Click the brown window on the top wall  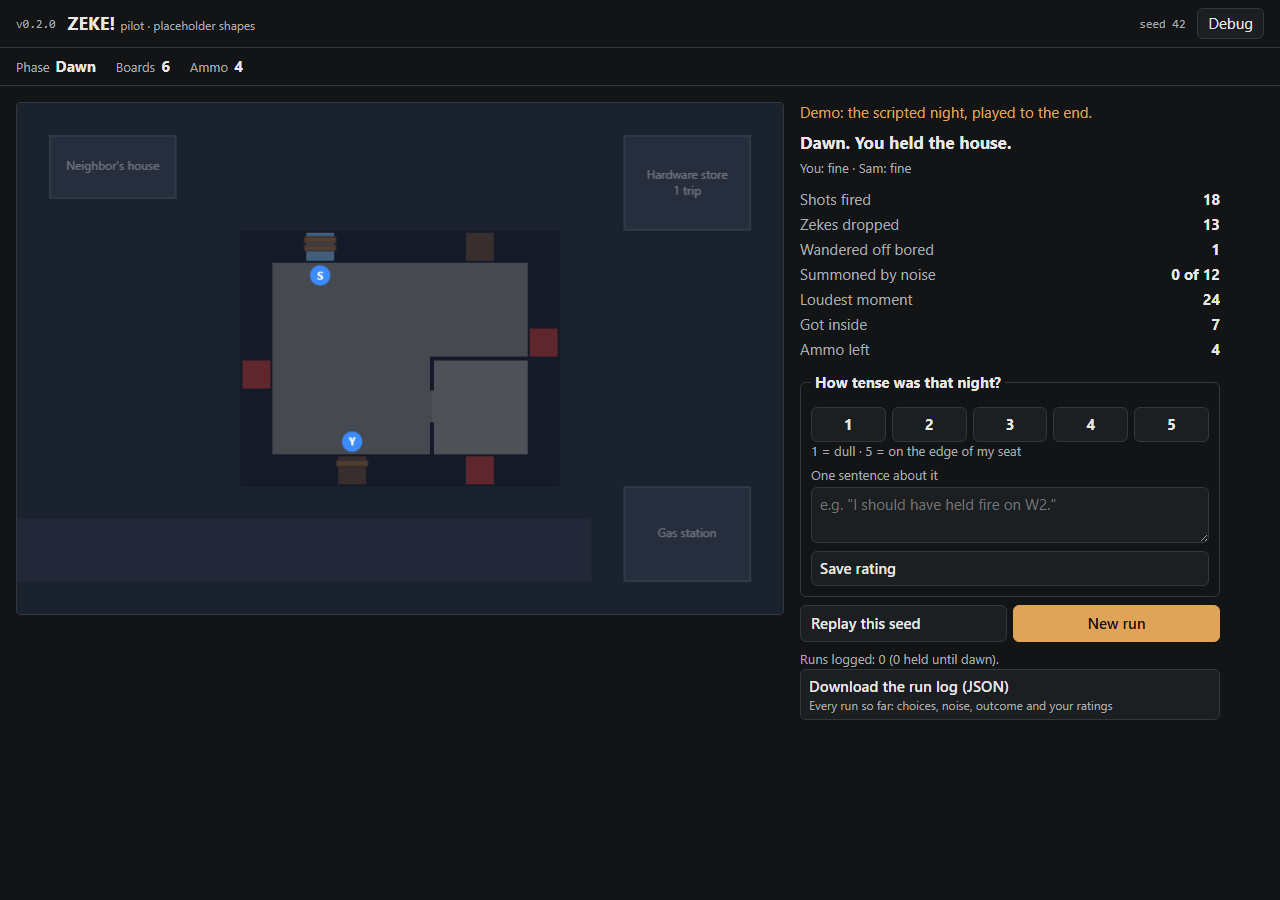(x=480, y=247)
